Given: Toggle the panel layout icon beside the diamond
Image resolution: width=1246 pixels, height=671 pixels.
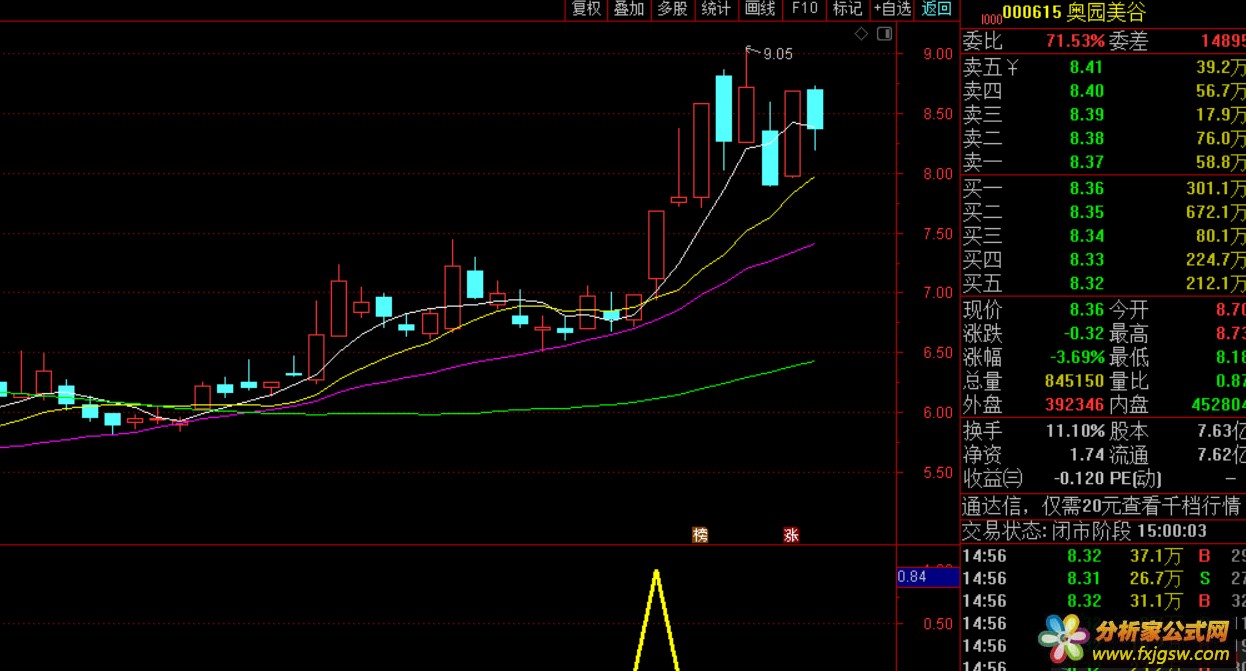Looking at the screenshot, I should (x=884, y=34).
